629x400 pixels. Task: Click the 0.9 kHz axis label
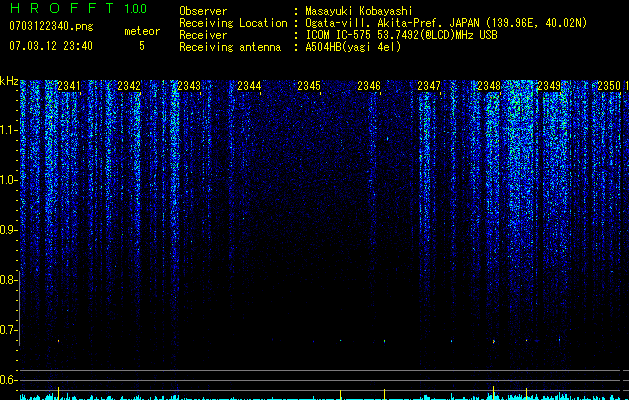(x=8, y=230)
